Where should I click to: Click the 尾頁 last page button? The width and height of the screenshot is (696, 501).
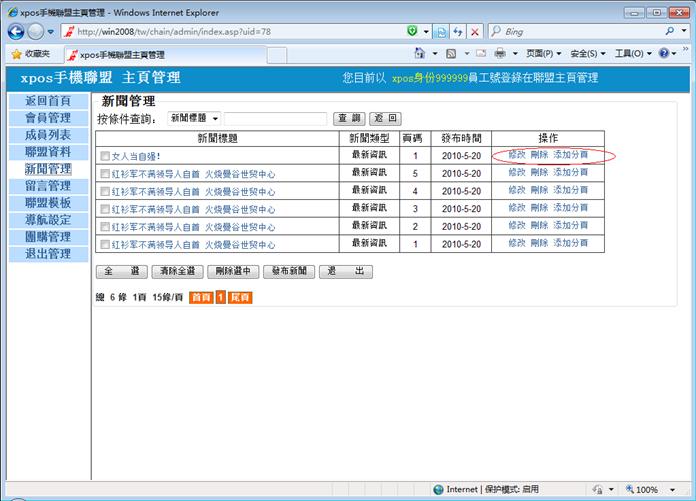(240, 298)
